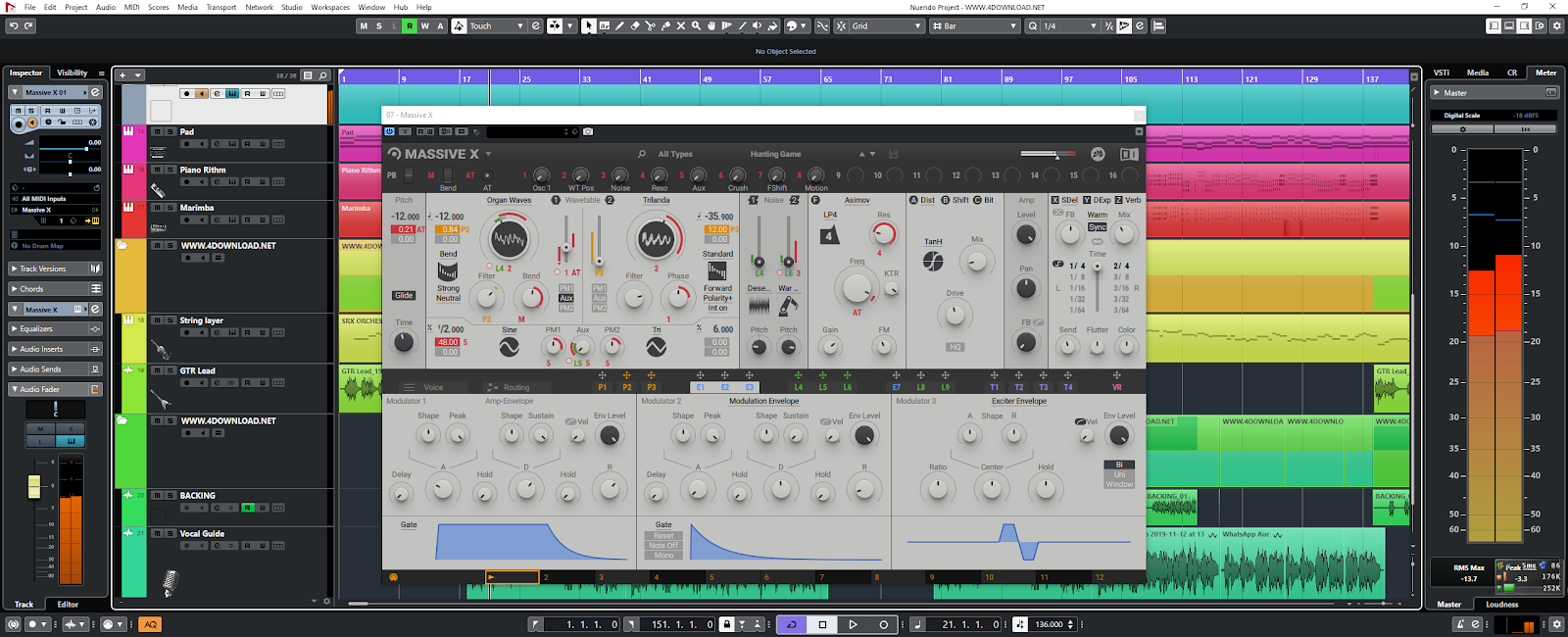Open the Bar grid type dropdown
The image size is (1568, 637).
pos(974,26)
